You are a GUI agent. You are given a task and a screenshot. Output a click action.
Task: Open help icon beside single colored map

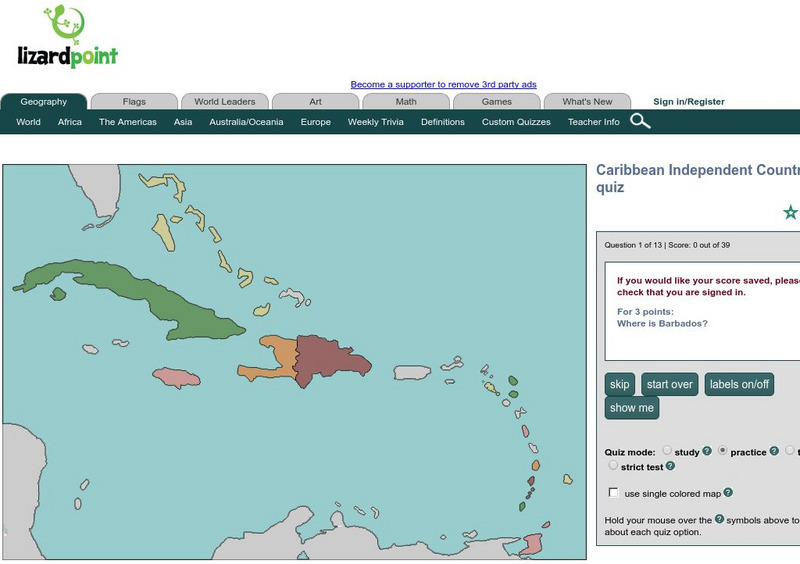tap(728, 493)
